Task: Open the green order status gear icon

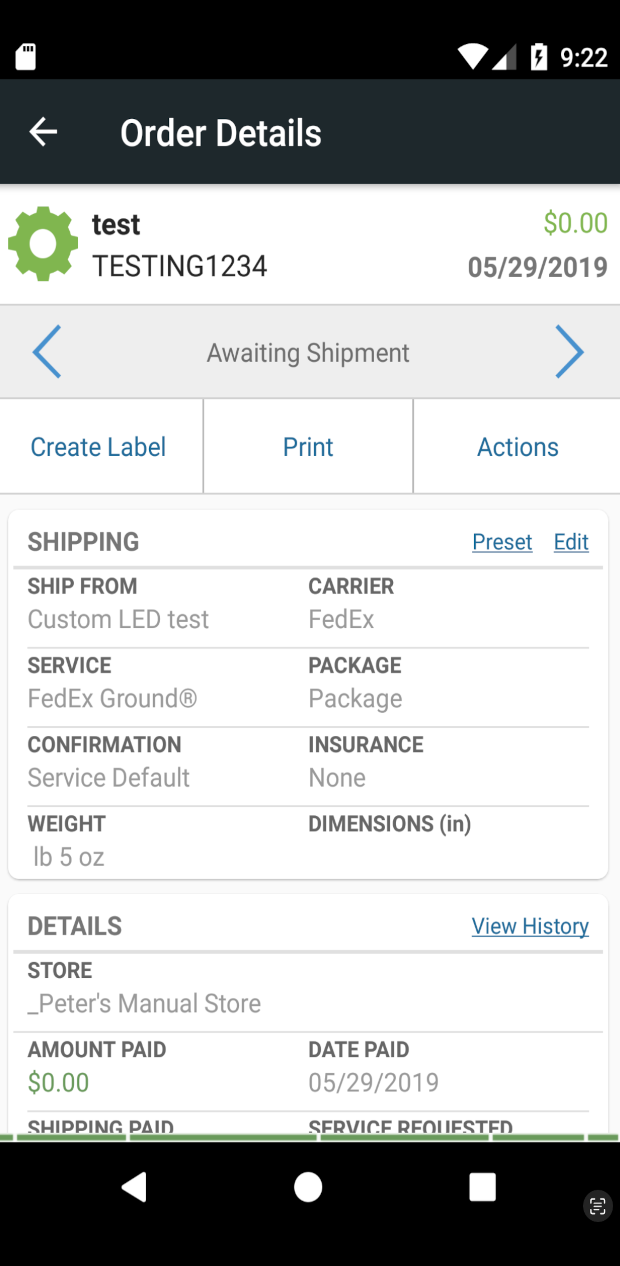Action: (43, 243)
